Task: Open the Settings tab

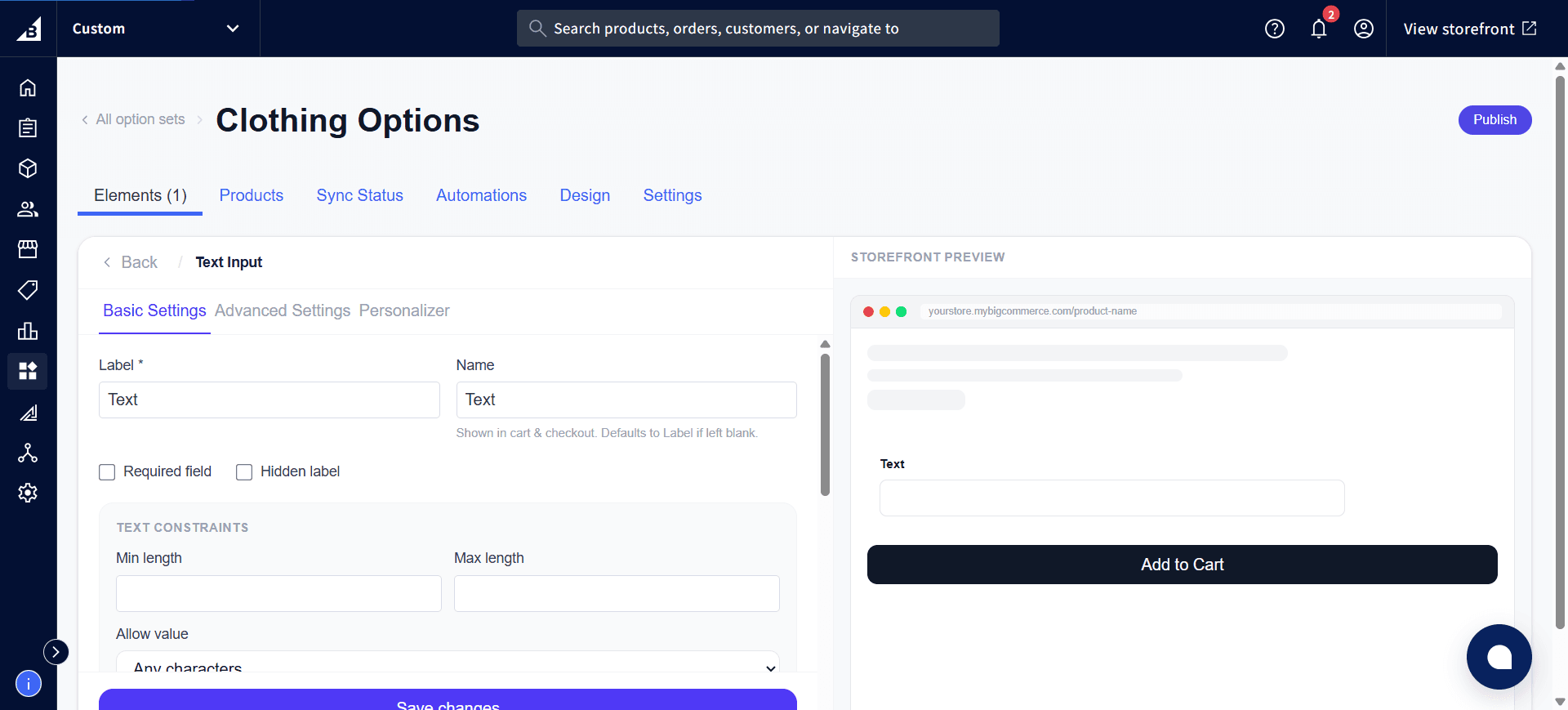Action: 672,195
